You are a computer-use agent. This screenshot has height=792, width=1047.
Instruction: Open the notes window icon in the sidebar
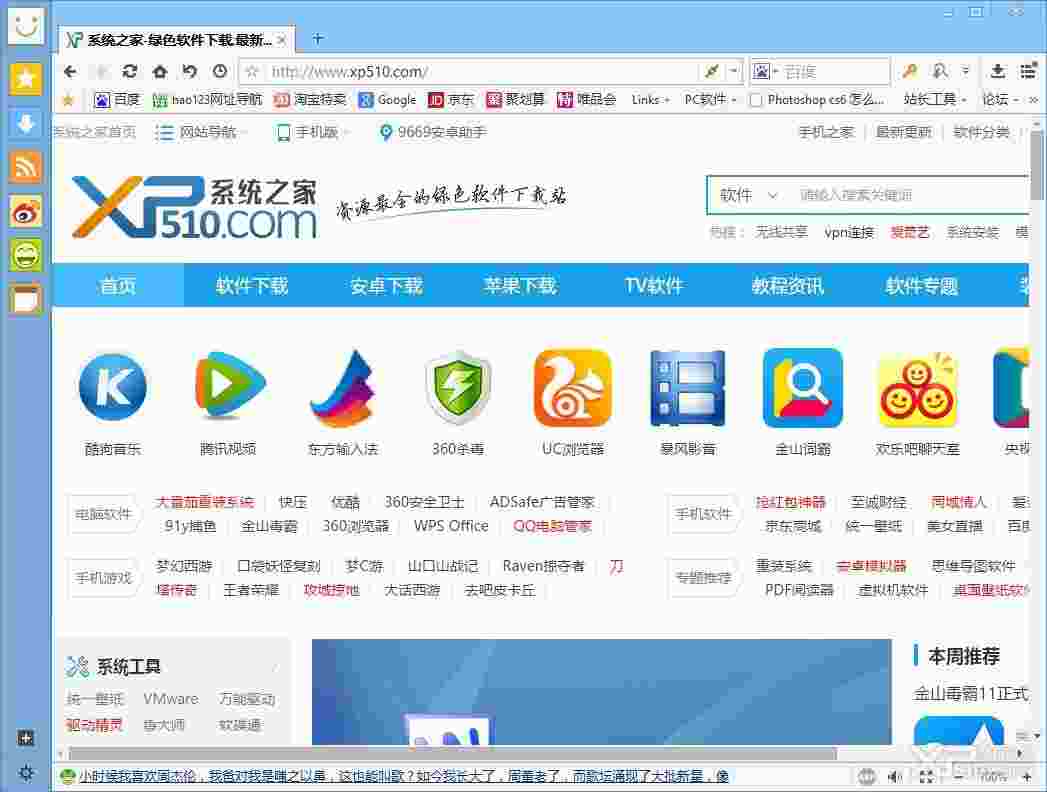(25, 299)
